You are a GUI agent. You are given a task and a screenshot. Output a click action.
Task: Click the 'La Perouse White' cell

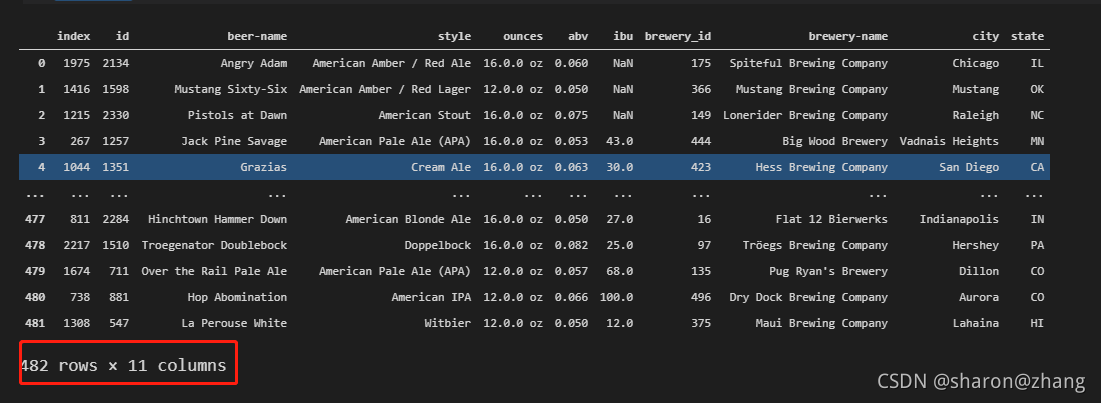[237, 323]
